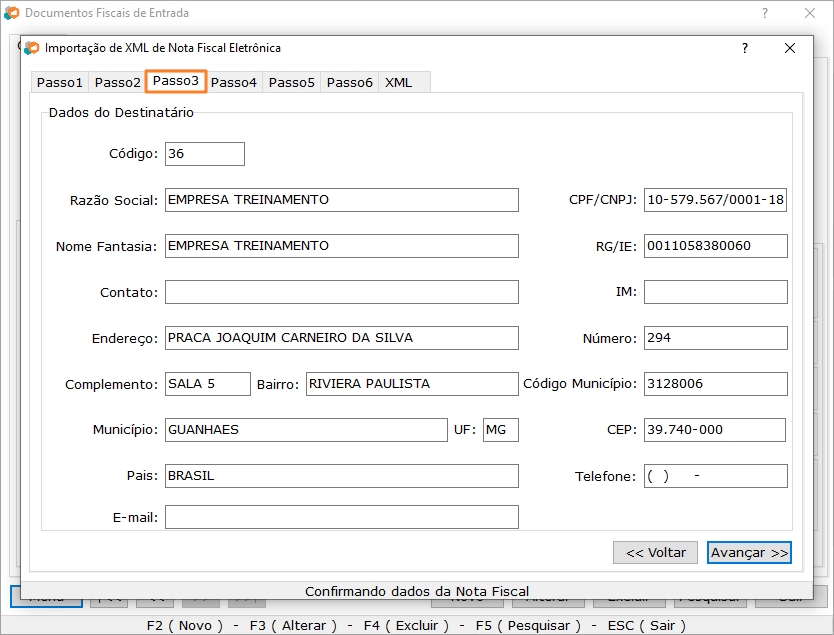Click the Telefone phone field

pos(715,476)
